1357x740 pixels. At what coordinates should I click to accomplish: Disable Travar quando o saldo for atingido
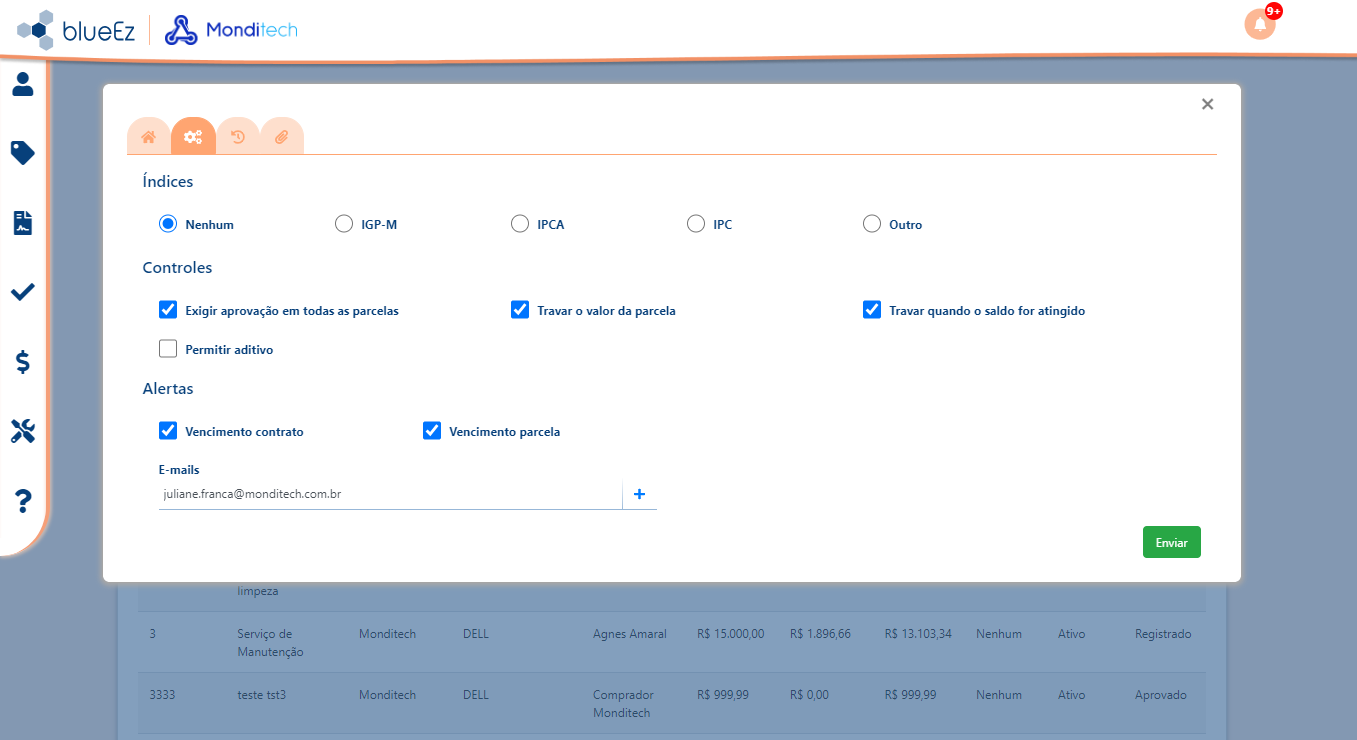(872, 310)
